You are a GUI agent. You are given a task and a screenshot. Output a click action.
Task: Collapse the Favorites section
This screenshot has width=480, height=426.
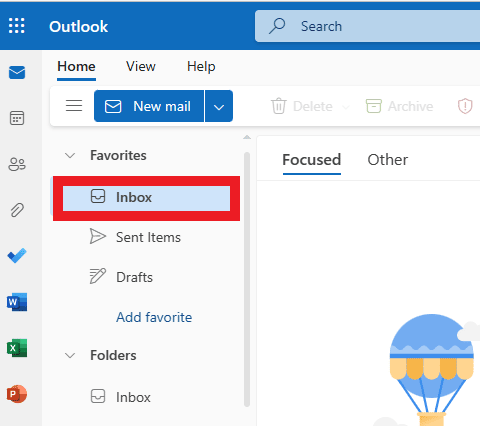pos(70,155)
